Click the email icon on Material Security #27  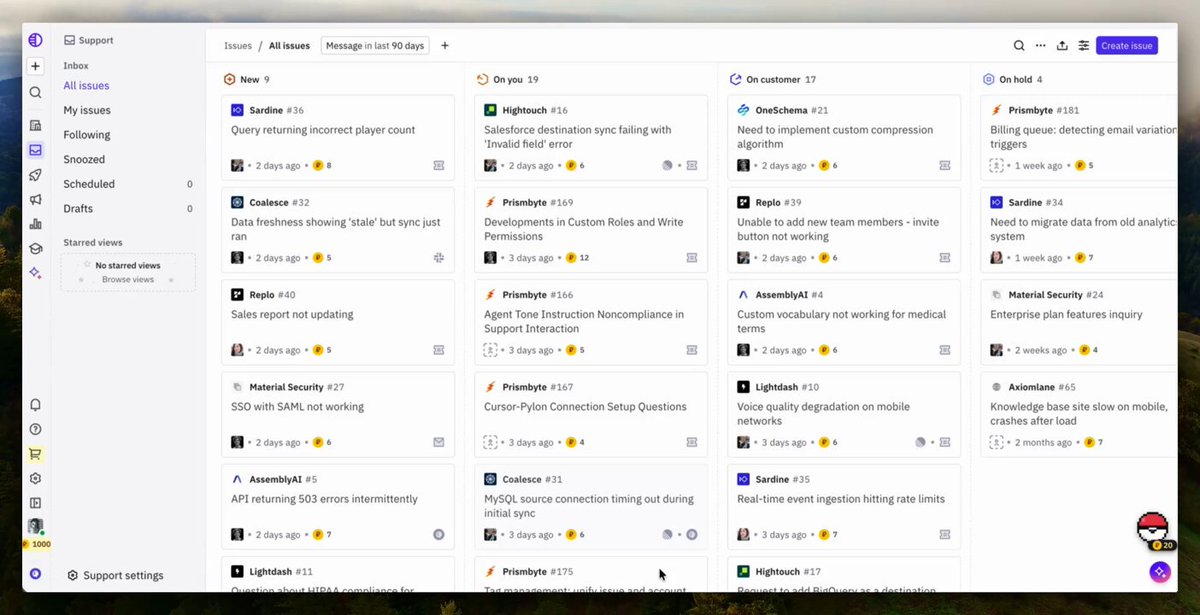coord(438,442)
